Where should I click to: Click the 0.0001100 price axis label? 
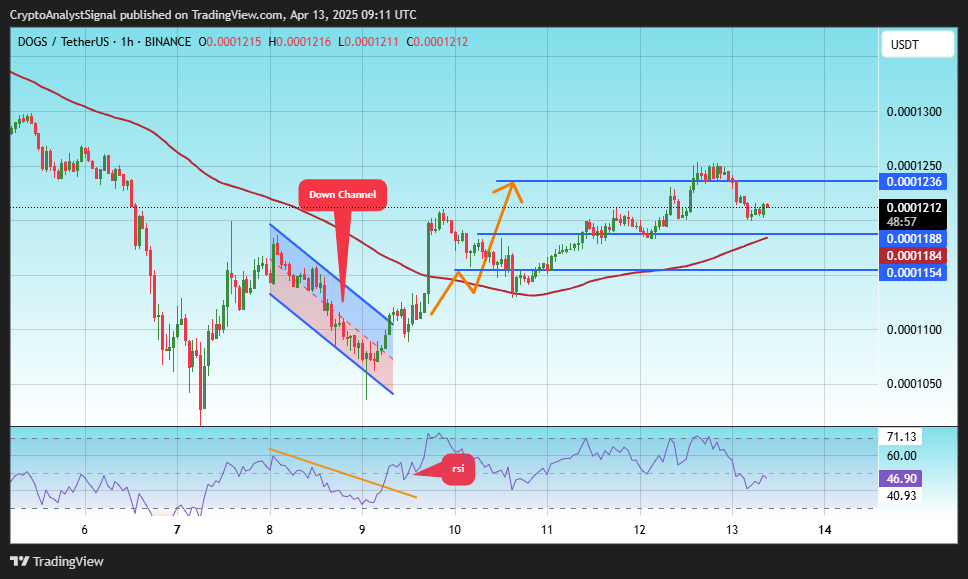pos(914,330)
